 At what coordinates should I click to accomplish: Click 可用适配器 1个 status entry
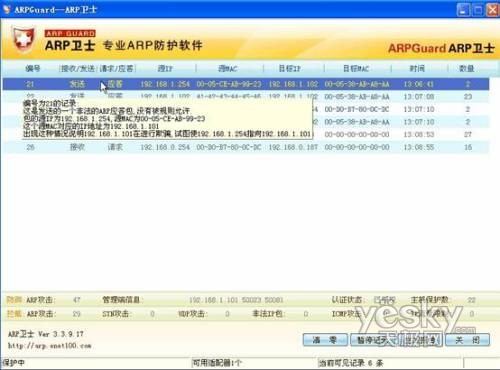tap(217, 363)
